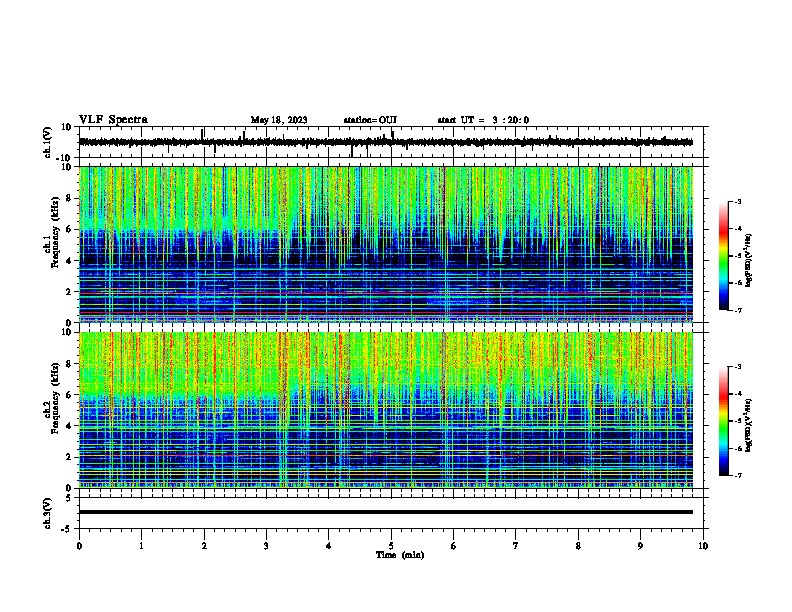Click the "-3" label on ch.1 colorbar
The height and width of the screenshot is (612, 792).
[738, 201]
